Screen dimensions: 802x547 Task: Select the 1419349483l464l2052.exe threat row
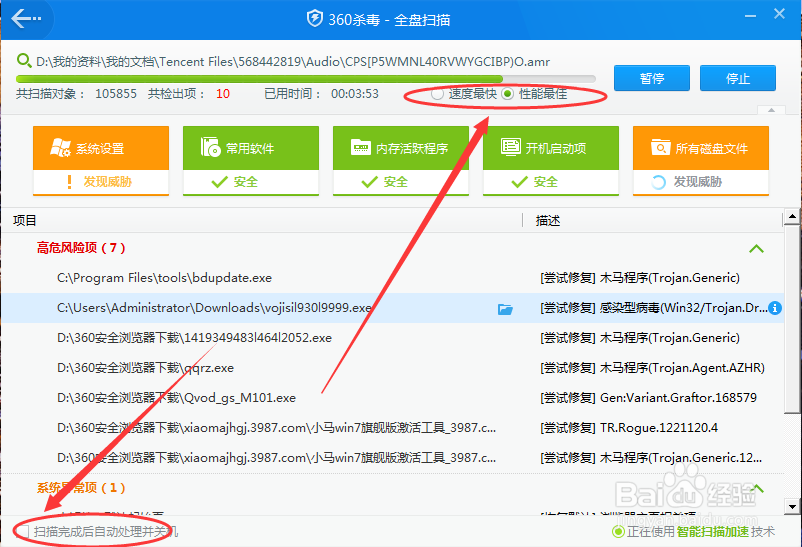pos(392,338)
